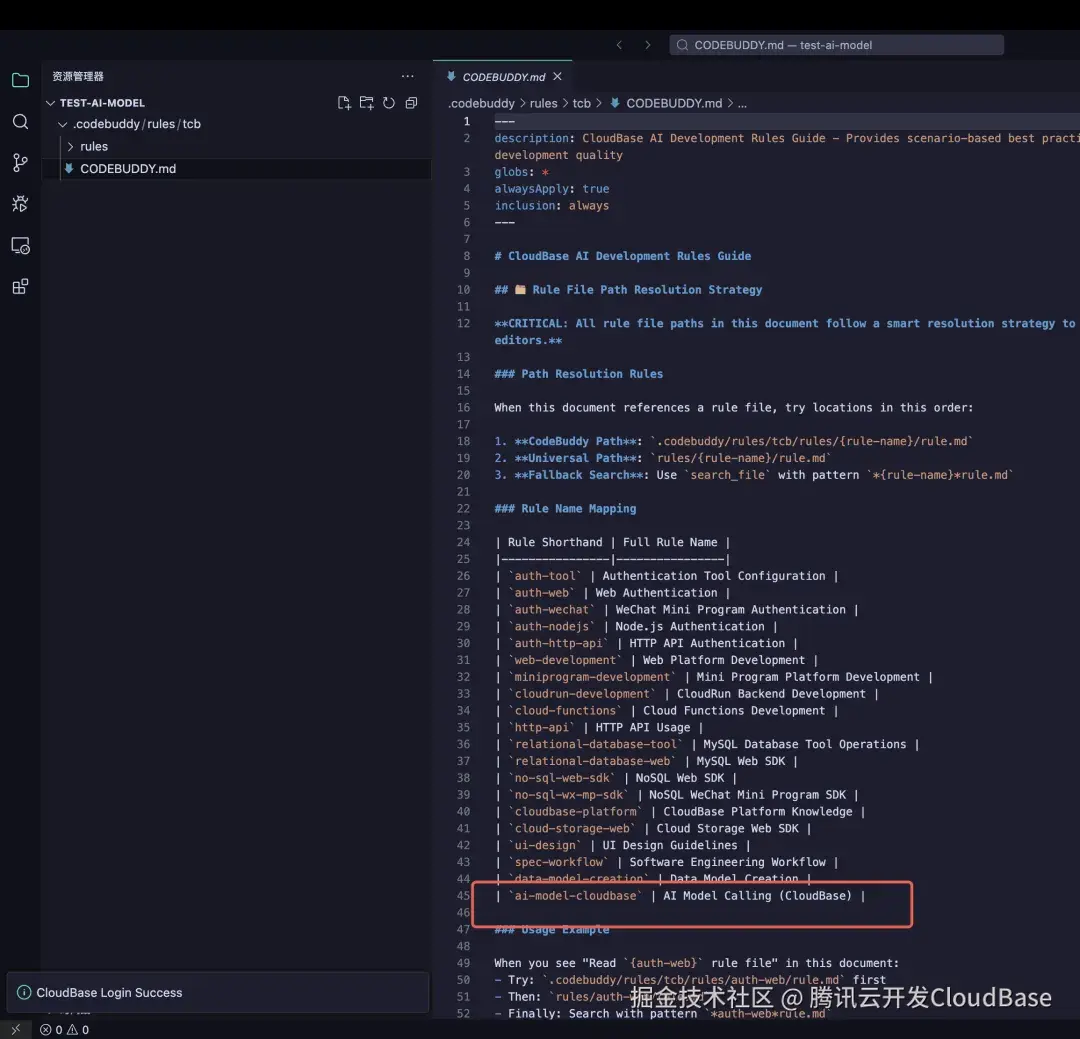This screenshot has width=1080, height=1039.
Task: Open problems panel from errors and warnings count
Action: click(64, 1029)
